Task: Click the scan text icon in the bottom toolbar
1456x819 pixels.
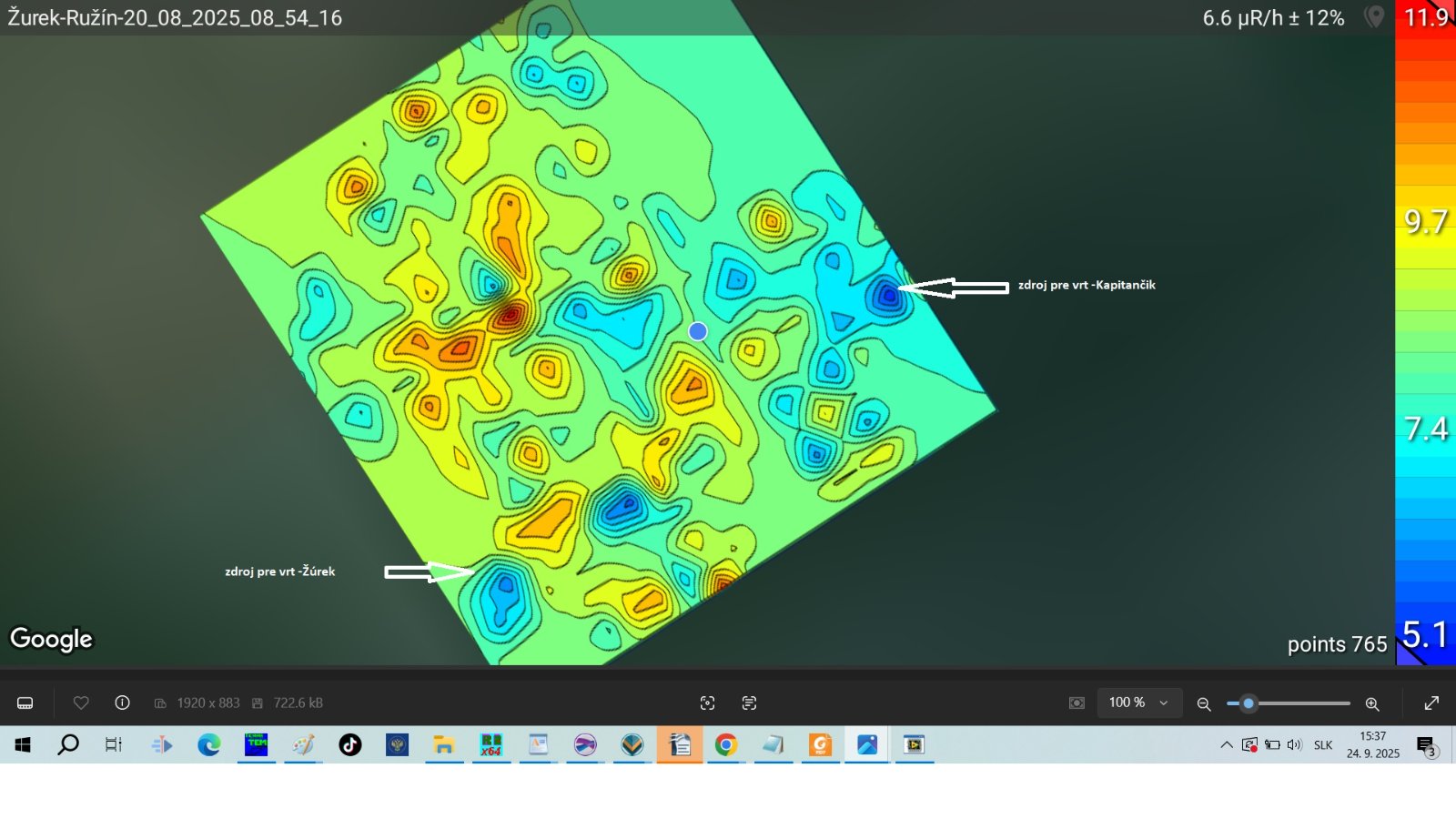Action: coord(749,703)
